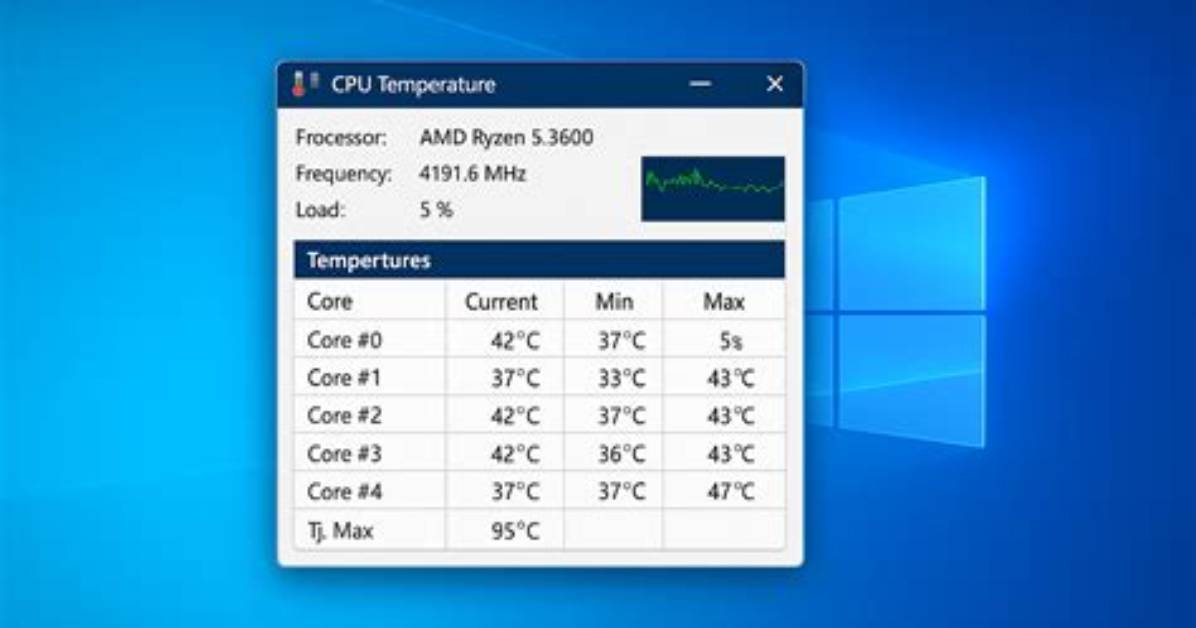Click Core #1 current temperature 37°C

515,378
